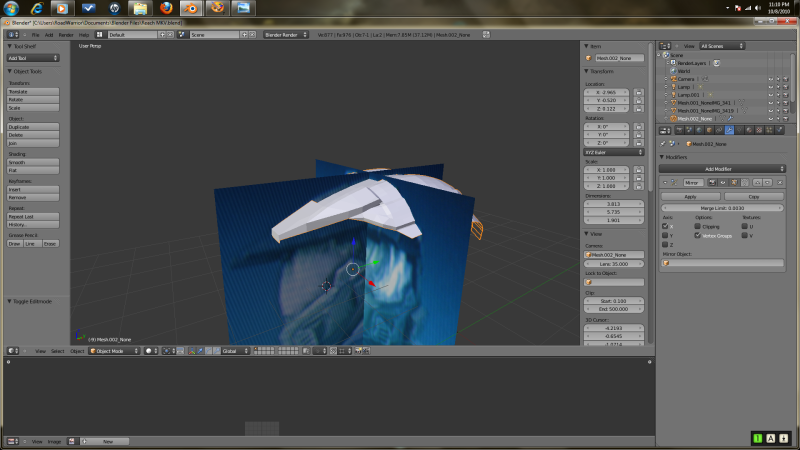The height and width of the screenshot is (450, 800).
Task: Open the All Scenes outliner filter dropdown
Action: click(x=722, y=46)
